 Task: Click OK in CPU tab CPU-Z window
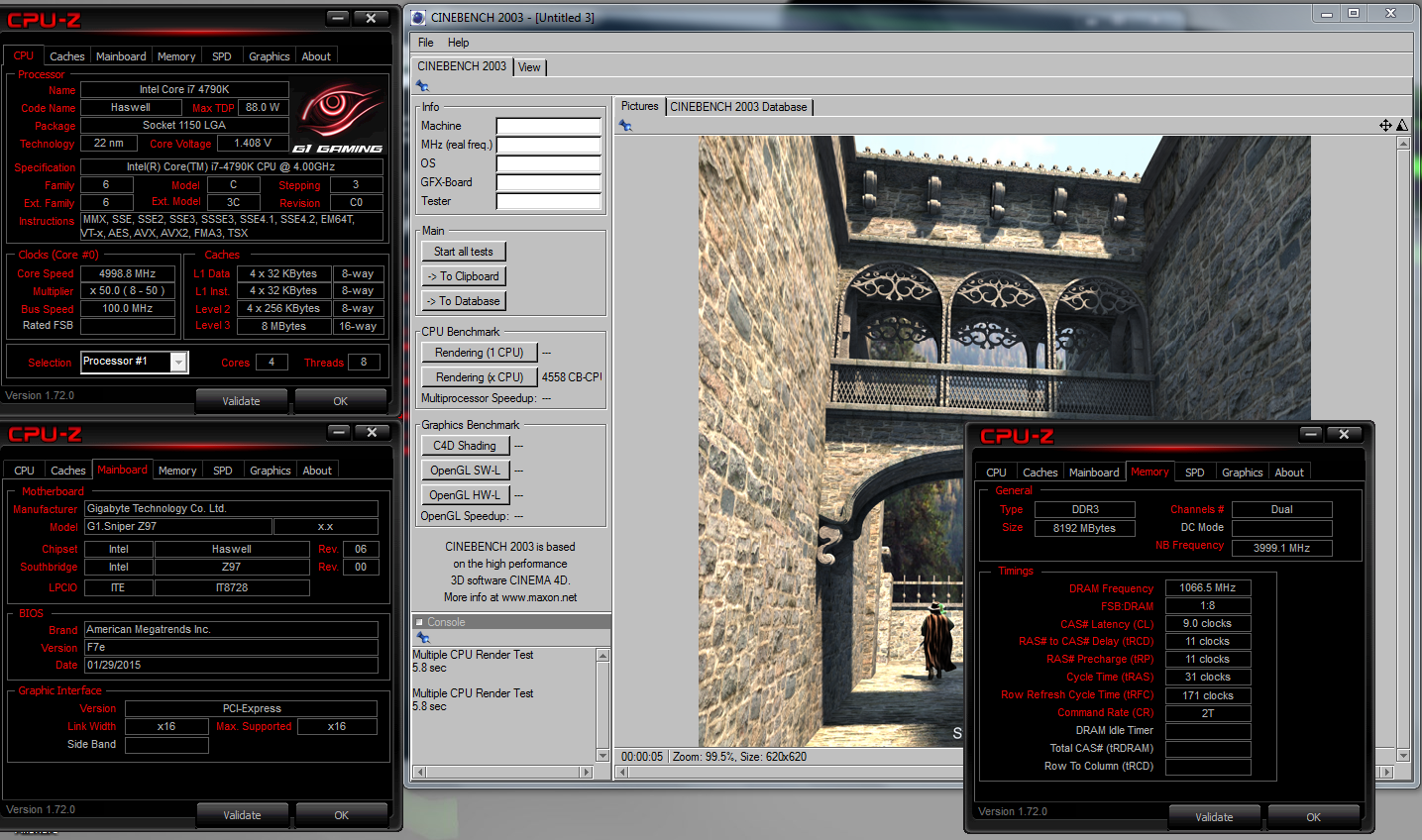[341, 401]
